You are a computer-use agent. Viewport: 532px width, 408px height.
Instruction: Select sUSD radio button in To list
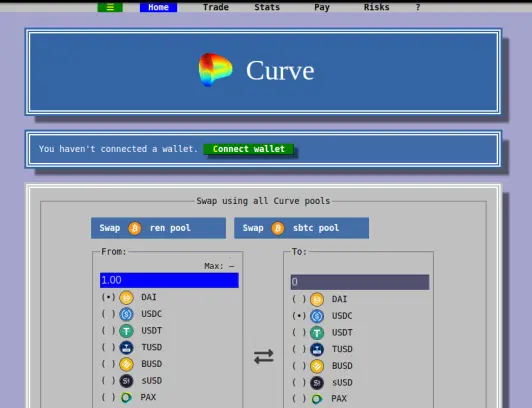click(299, 382)
